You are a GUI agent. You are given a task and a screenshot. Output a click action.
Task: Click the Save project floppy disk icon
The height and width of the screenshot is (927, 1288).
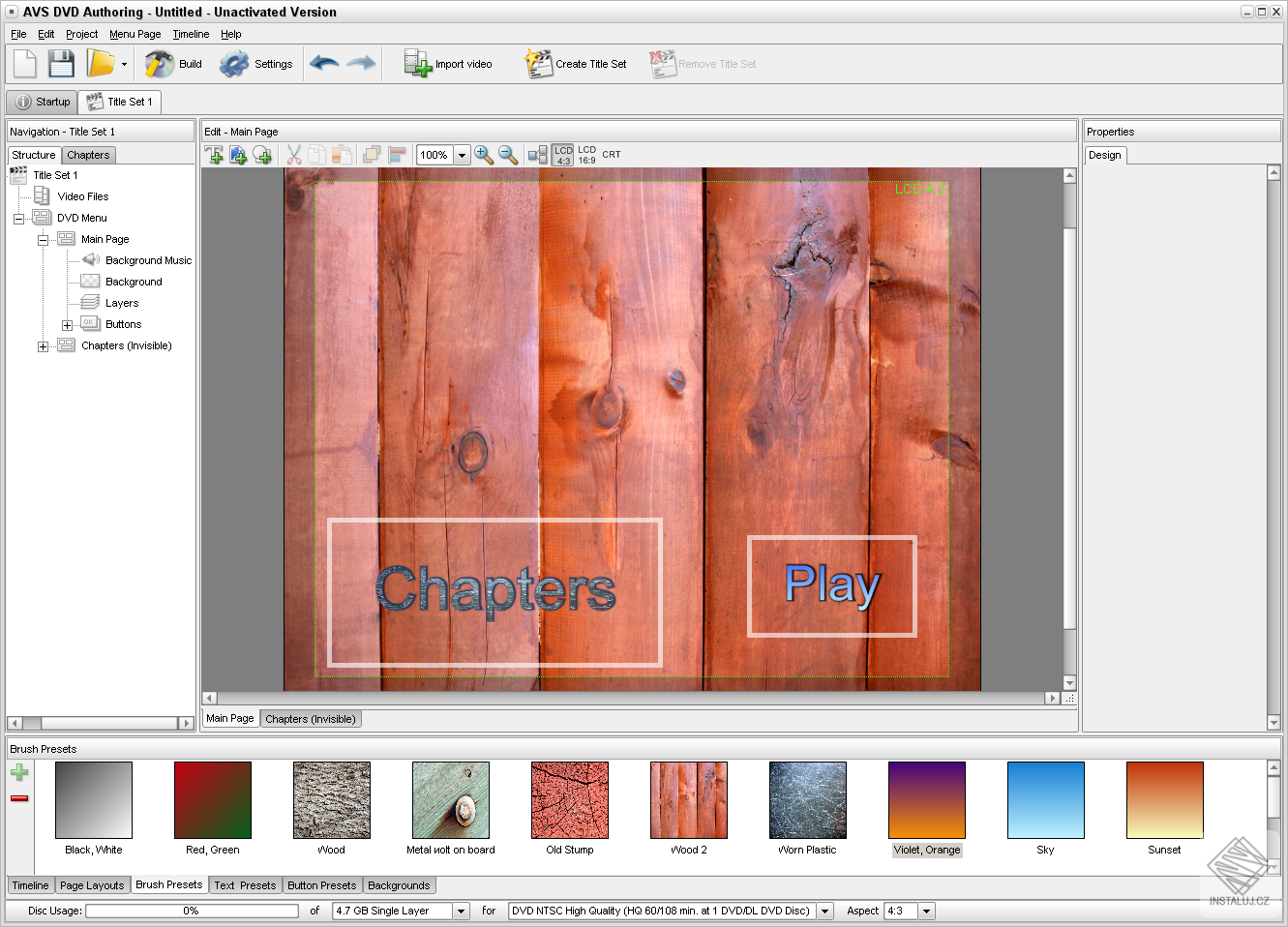[61, 64]
